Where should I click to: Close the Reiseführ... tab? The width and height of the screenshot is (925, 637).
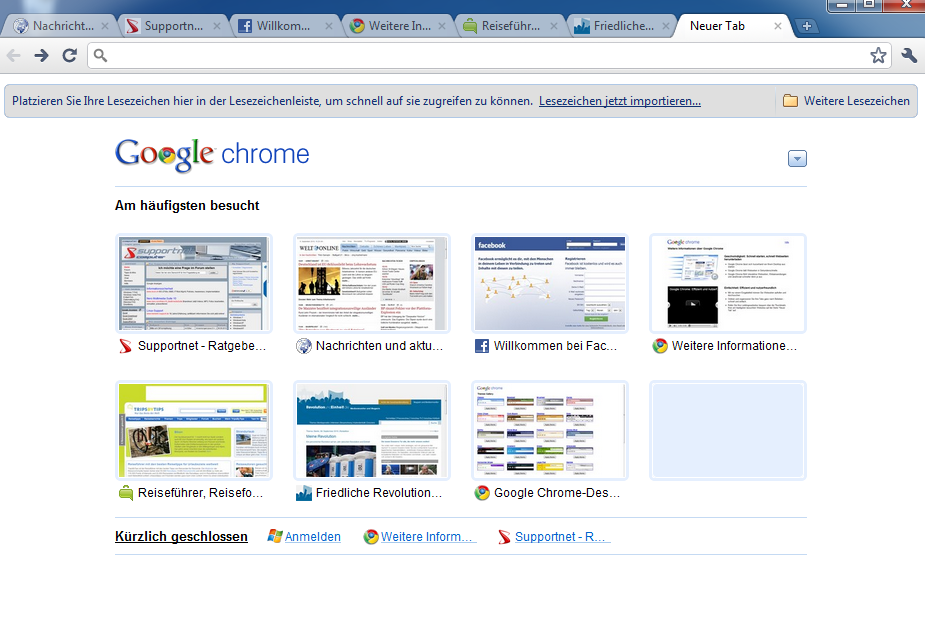(x=553, y=26)
